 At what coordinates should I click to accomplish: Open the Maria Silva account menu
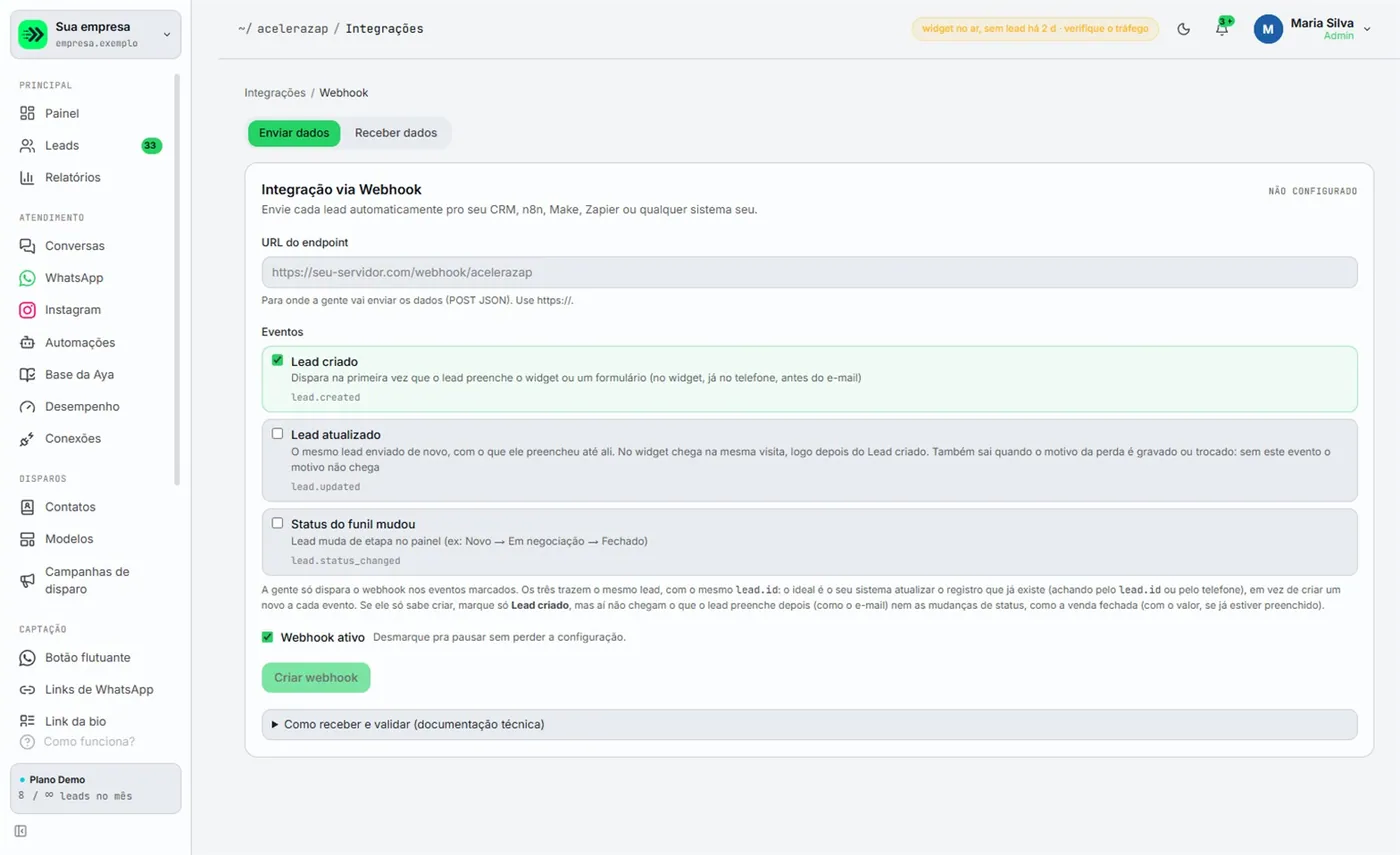[1313, 29]
